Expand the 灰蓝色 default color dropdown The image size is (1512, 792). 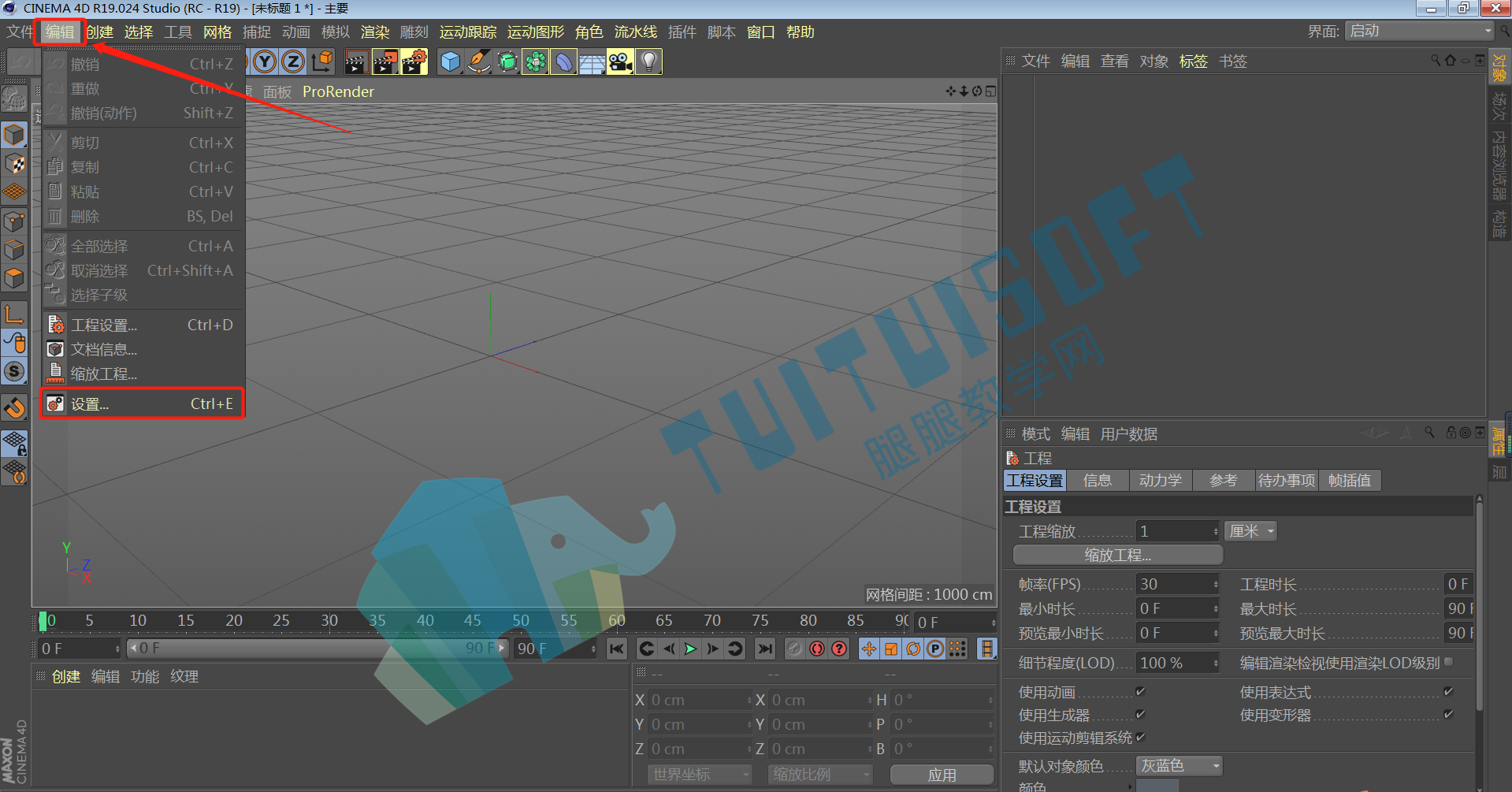[1180, 765]
